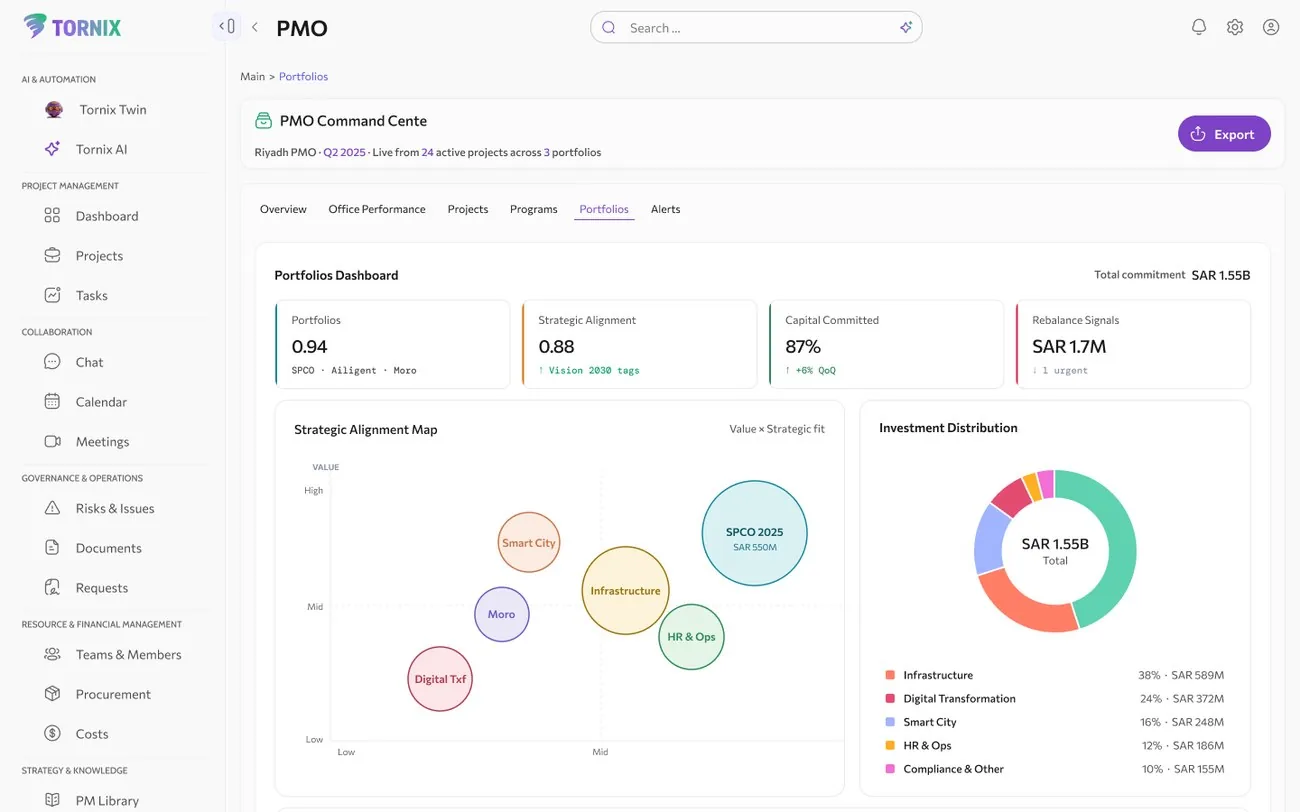Click "38% · SAR 589M" value text

[x=1181, y=675]
